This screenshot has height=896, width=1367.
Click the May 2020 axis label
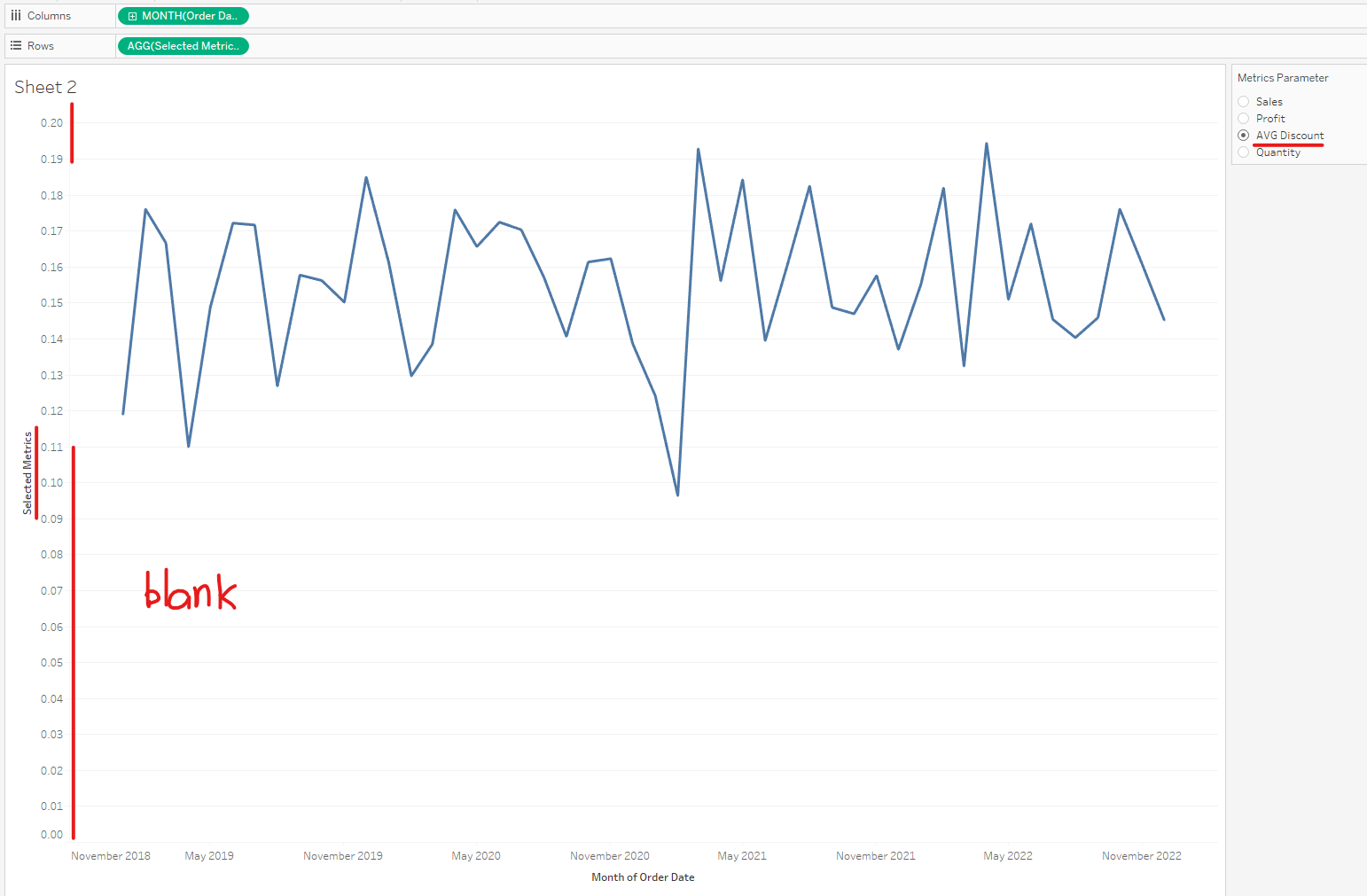476,856
